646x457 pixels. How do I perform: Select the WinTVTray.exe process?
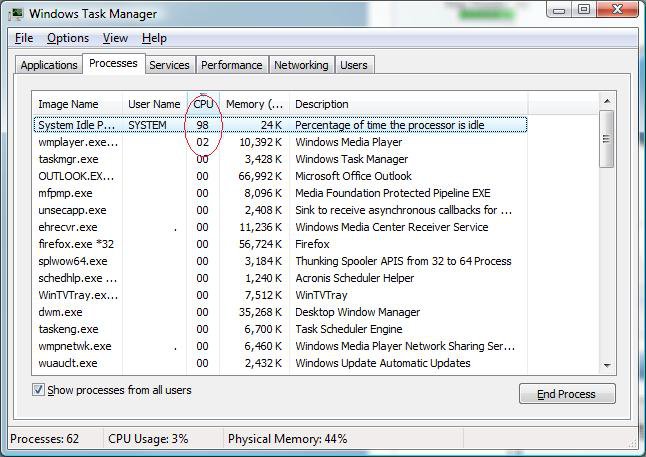(x=280, y=295)
